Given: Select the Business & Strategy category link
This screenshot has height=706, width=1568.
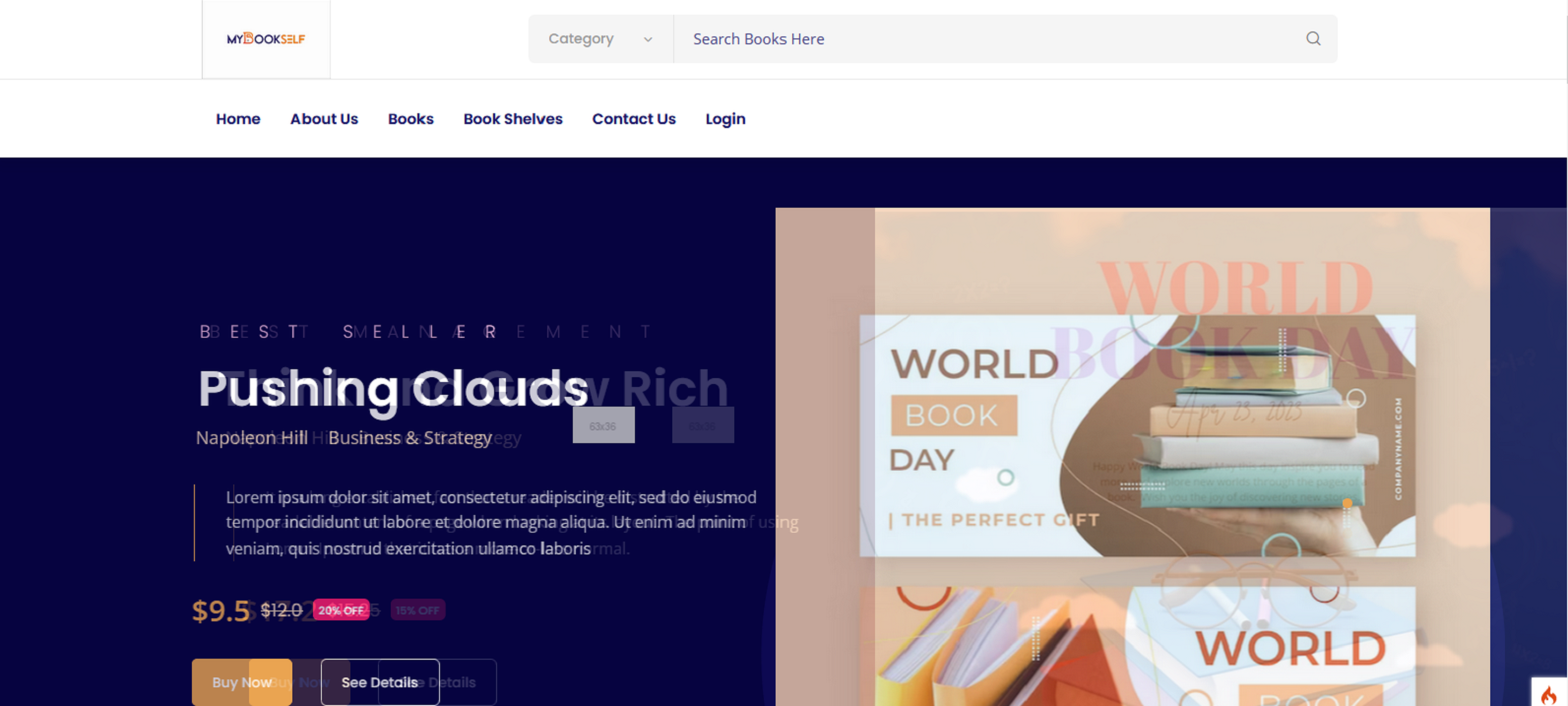Looking at the screenshot, I should click(409, 437).
